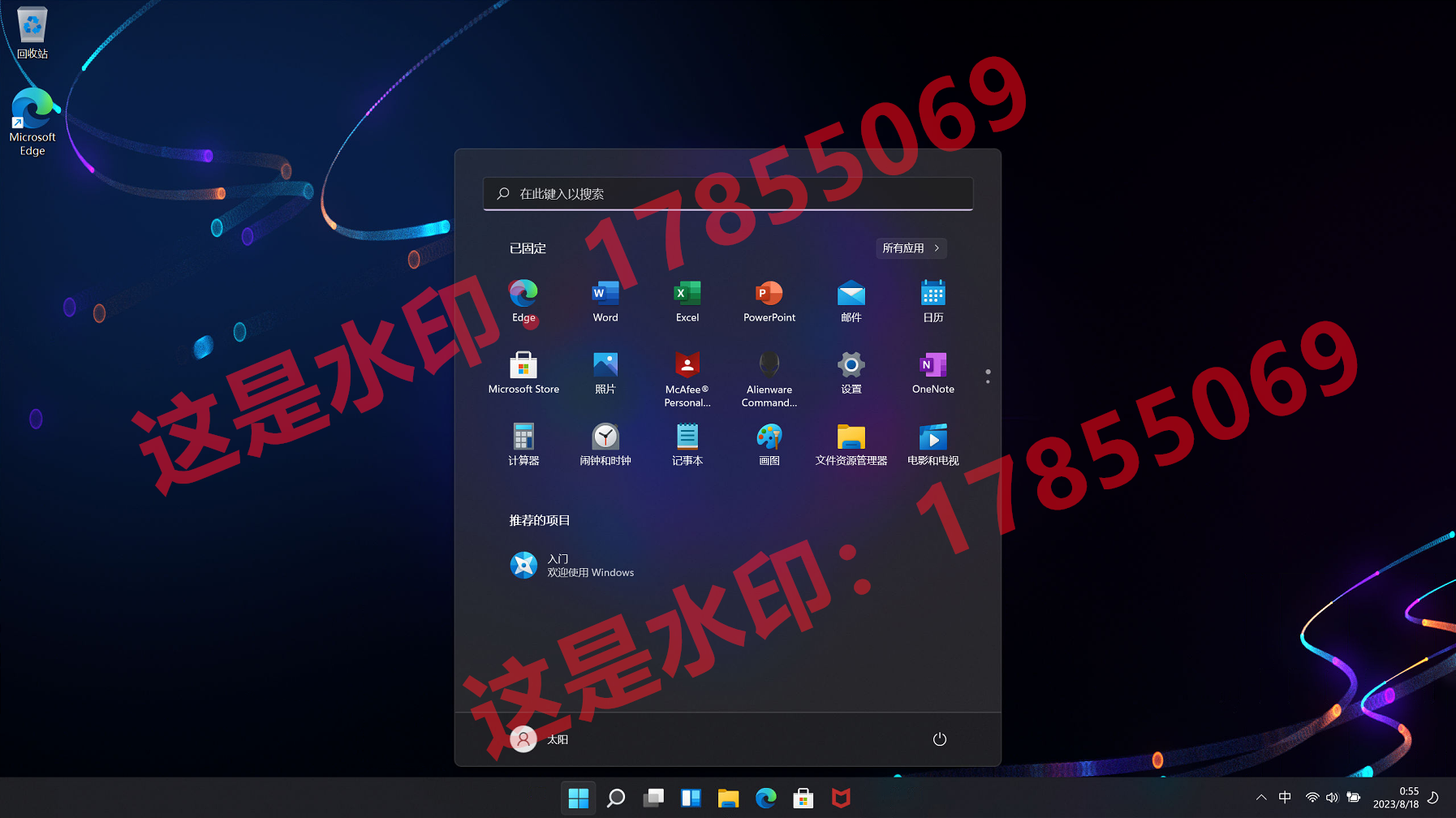The height and width of the screenshot is (818, 1456).
Task: Launch Word from the Start menu
Action: coord(605,301)
